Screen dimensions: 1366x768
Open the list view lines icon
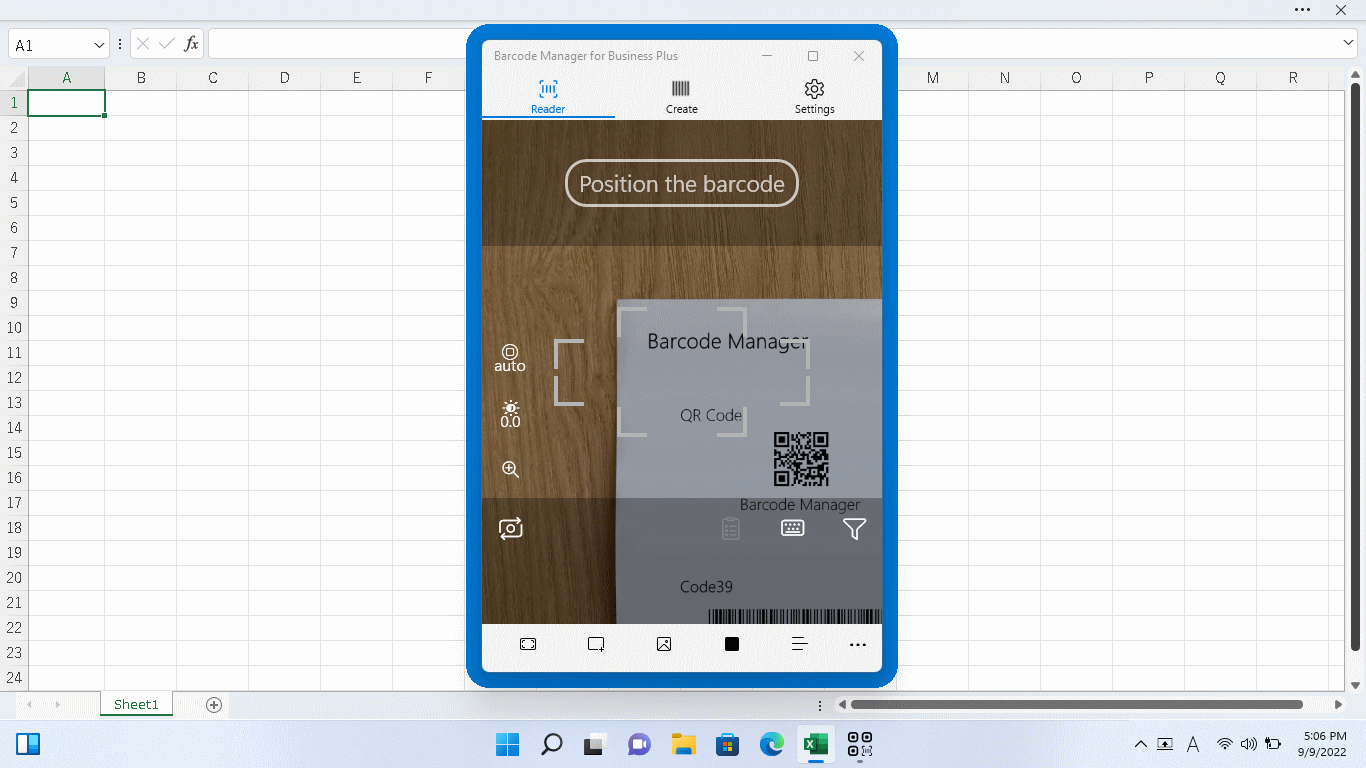click(799, 644)
